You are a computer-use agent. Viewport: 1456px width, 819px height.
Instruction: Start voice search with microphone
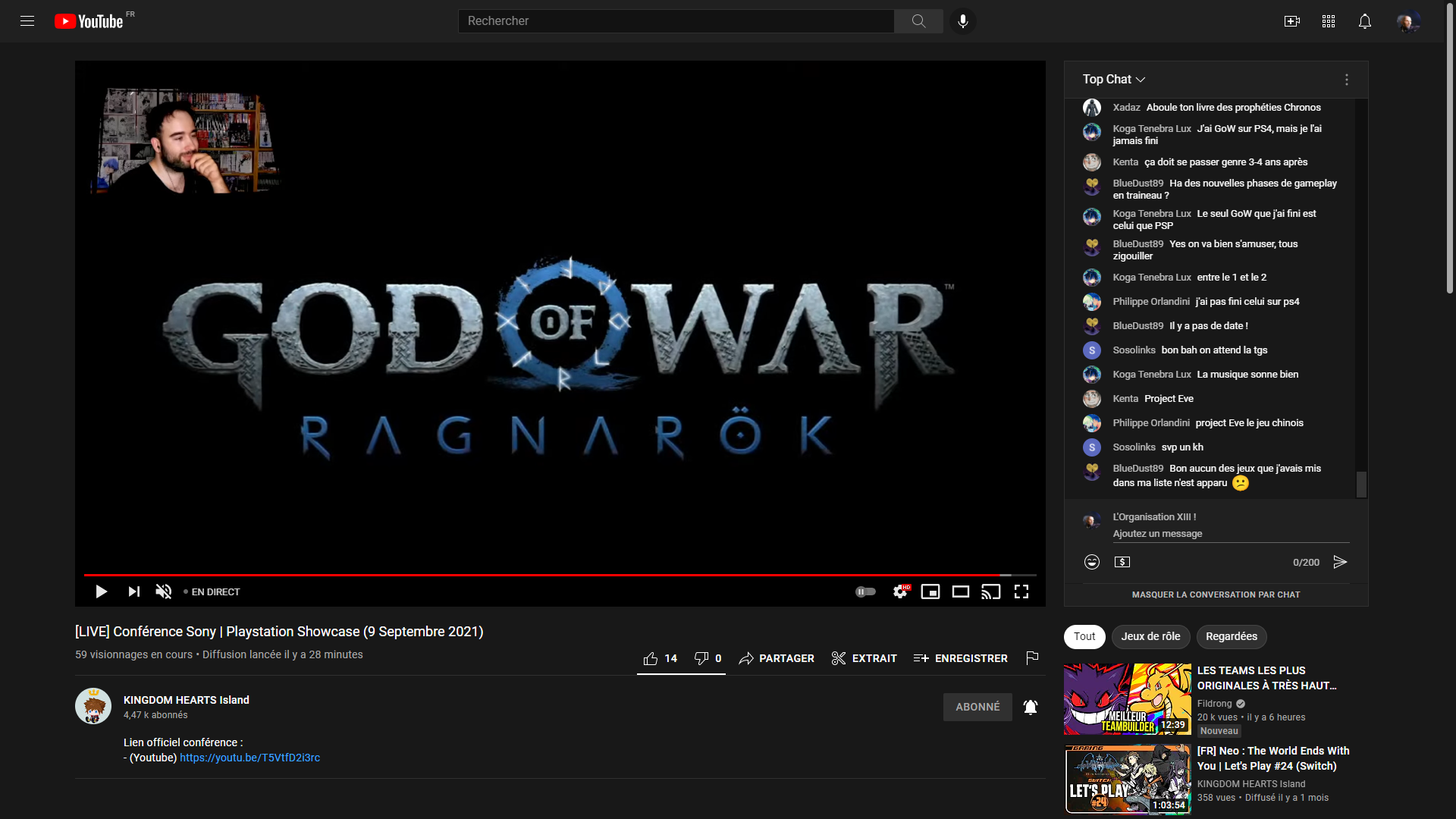click(x=963, y=21)
